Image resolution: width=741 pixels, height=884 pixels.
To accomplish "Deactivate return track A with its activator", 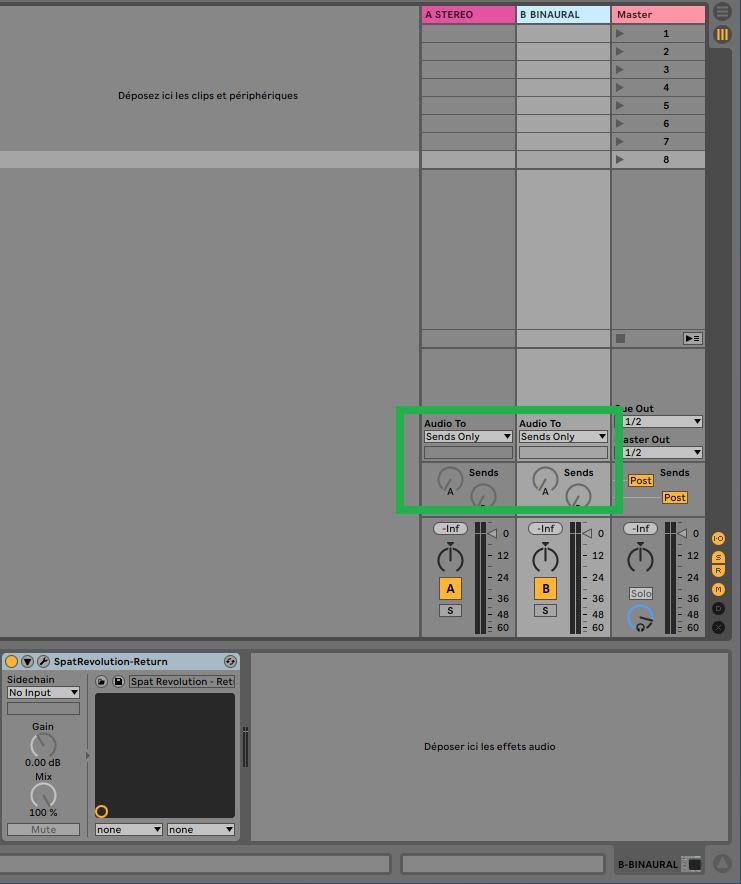I will (x=450, y=588).
